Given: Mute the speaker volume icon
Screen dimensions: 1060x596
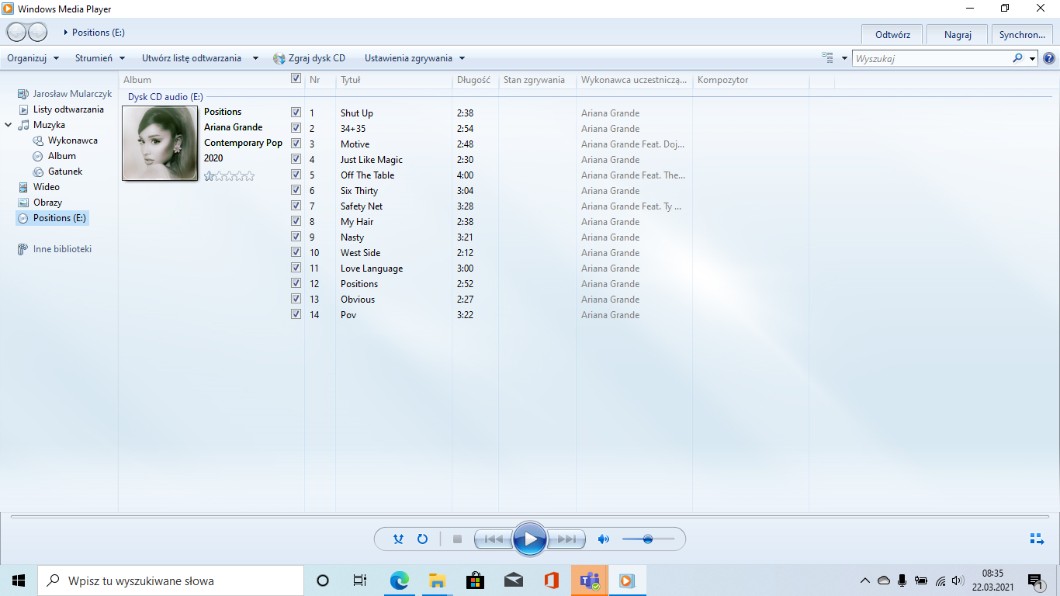Looking at the screenshot, I should coord(603,539).
